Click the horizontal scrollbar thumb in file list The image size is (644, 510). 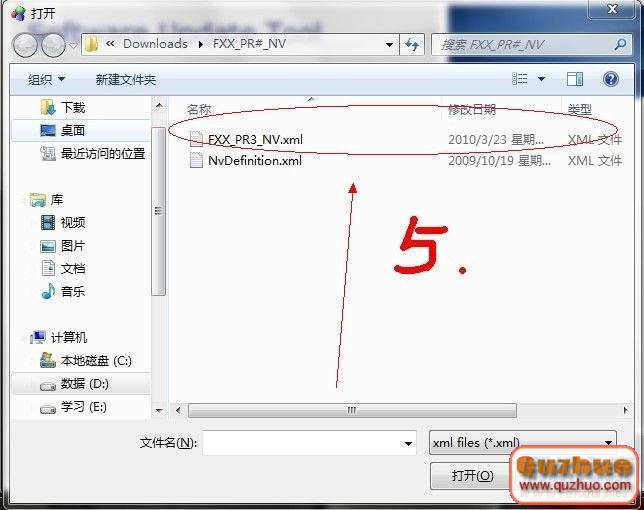(352, 410)
